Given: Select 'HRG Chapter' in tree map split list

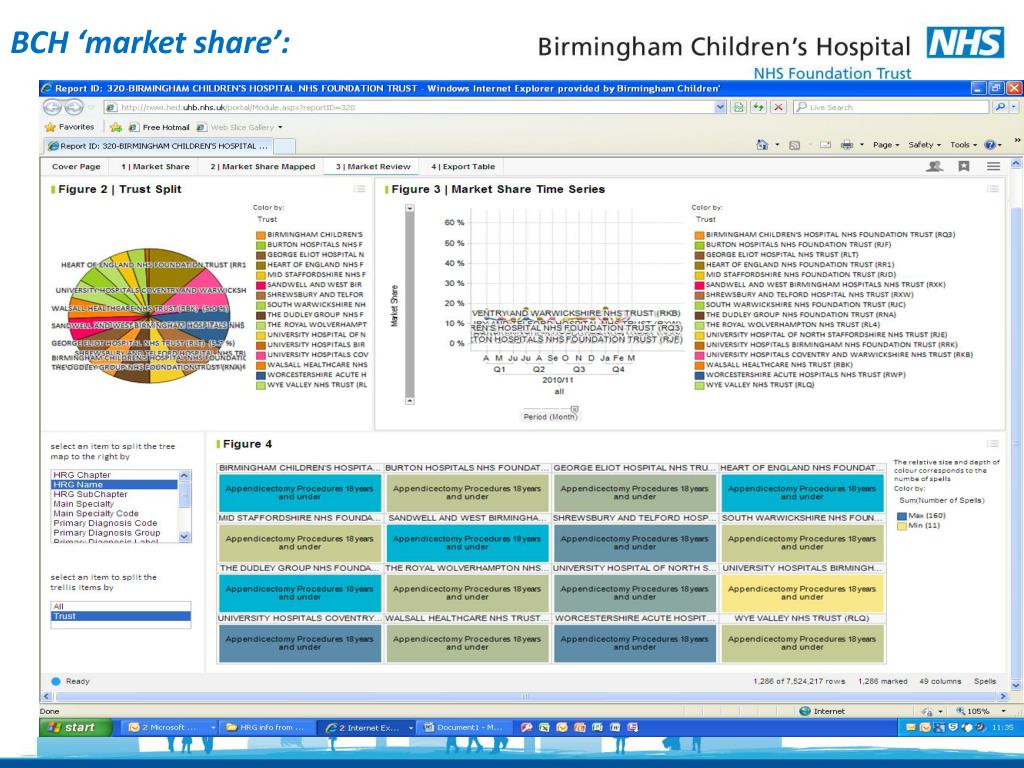Looking at the screenshot, I should pos(114,475).
